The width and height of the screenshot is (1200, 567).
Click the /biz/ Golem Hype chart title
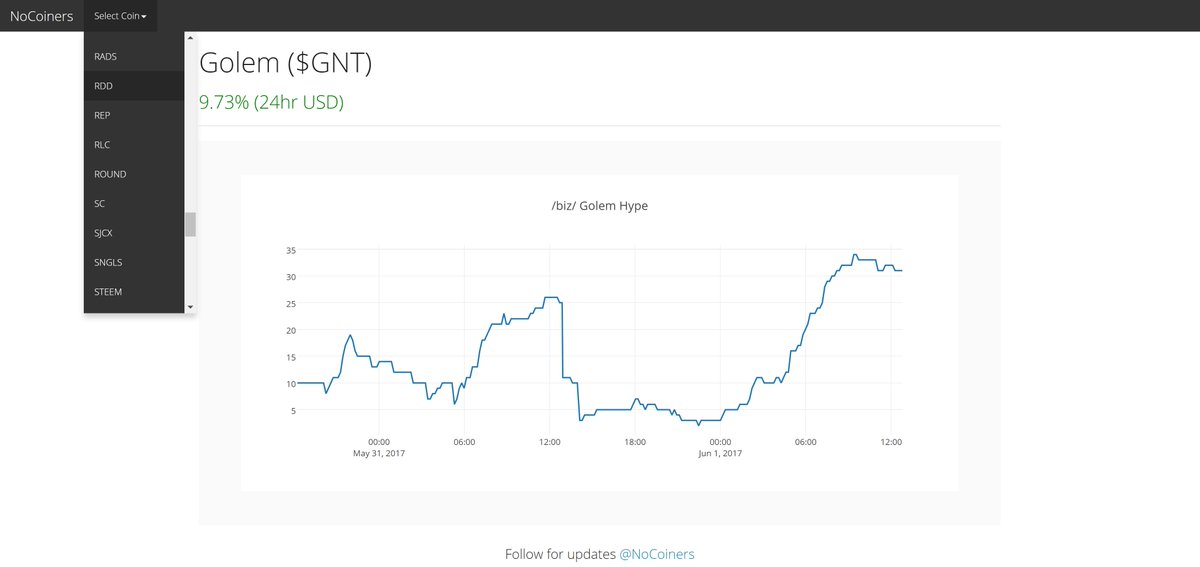(x=600, y=206)
